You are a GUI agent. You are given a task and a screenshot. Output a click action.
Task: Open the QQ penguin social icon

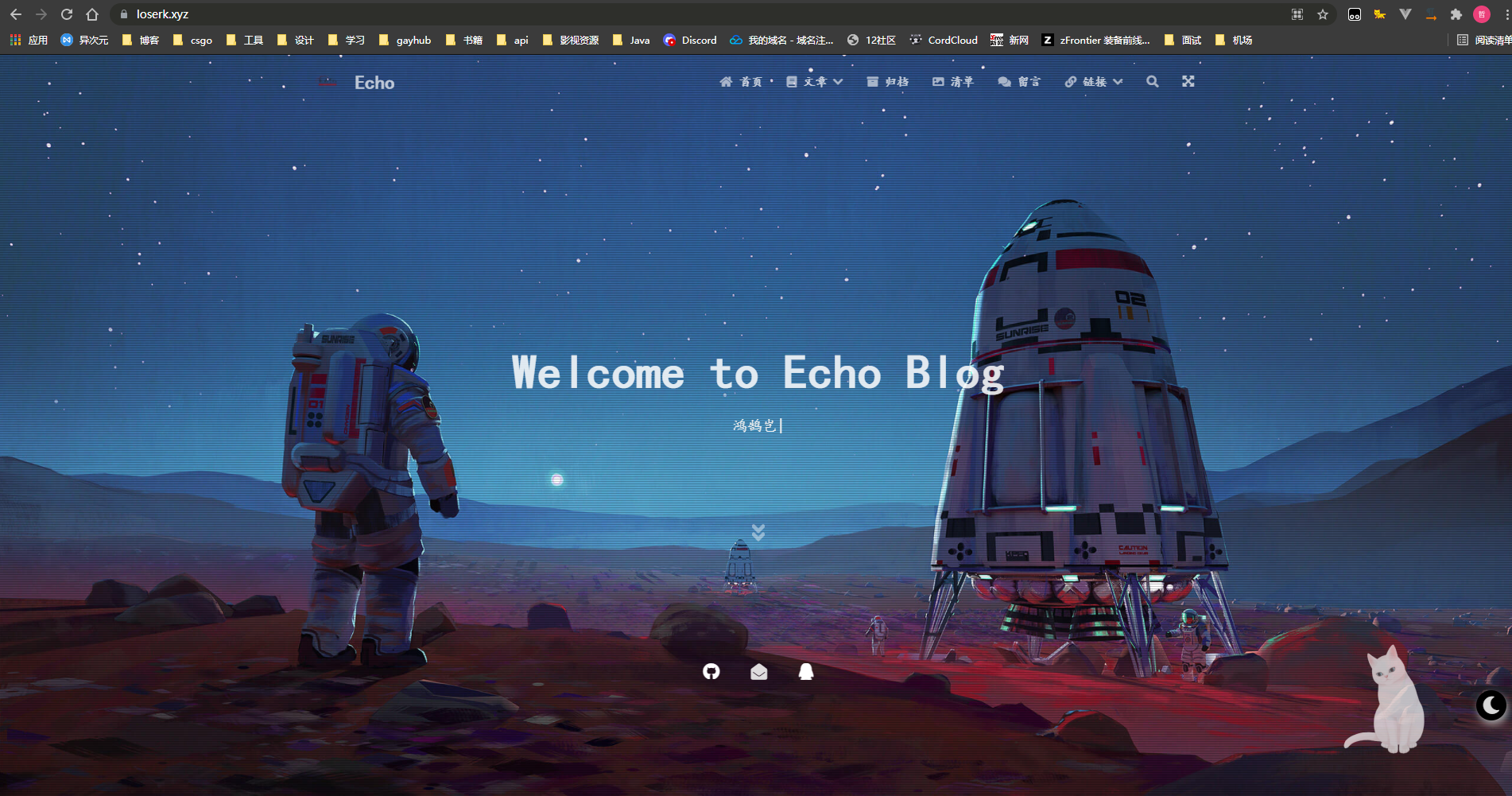click(x=806, y=672)
